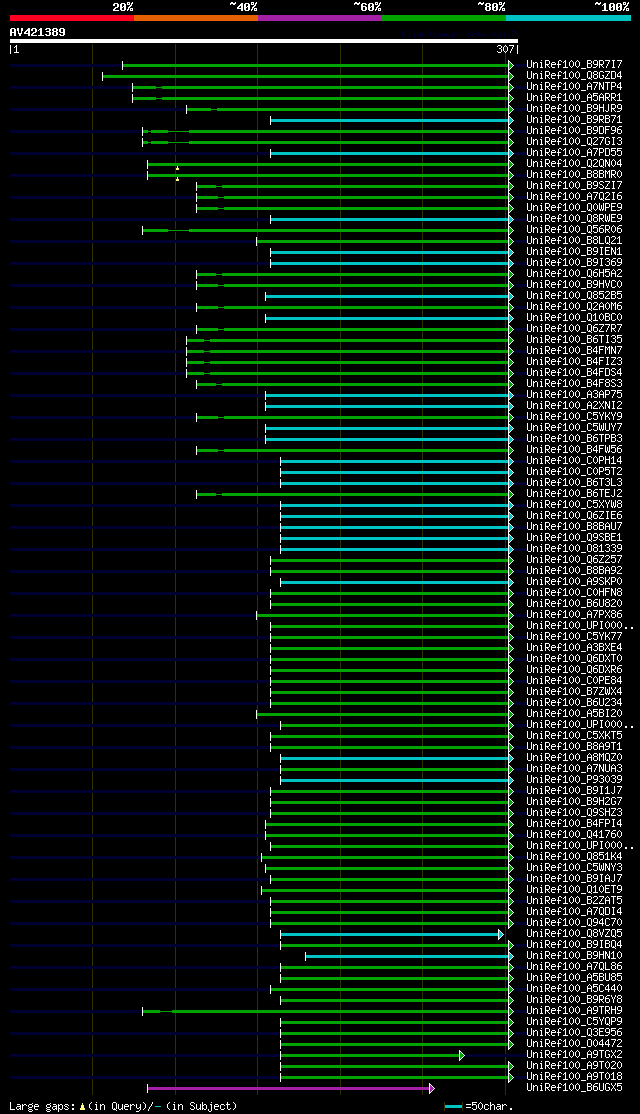Click the 307 query end position label
The width and height of the screenshot is (640, 1114).
[505, 50]
